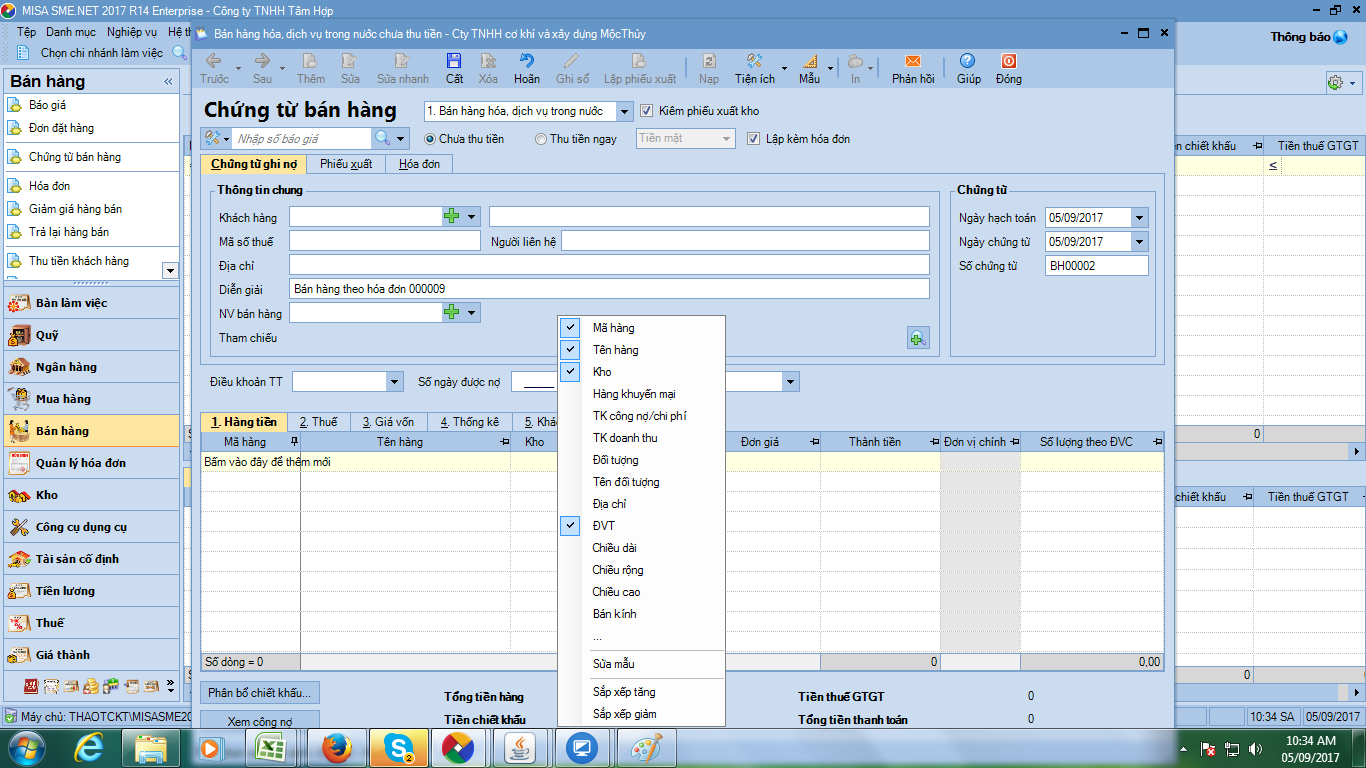
Task: Click the Skype icon on the taskbar
Action: coord(400,748)
